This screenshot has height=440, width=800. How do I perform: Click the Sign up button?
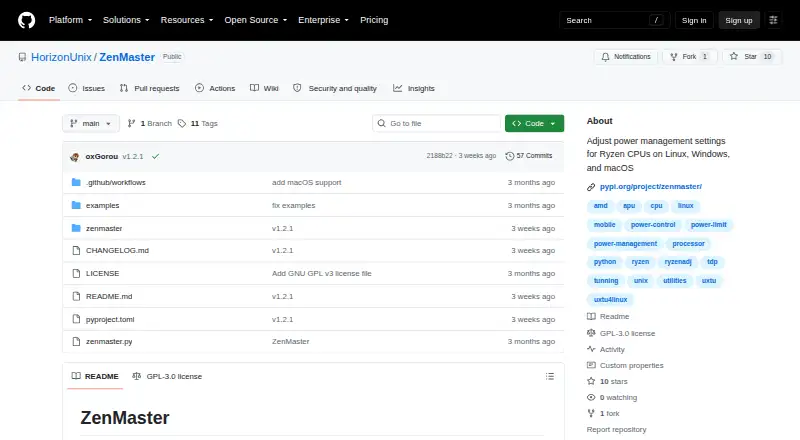point(739,20)
